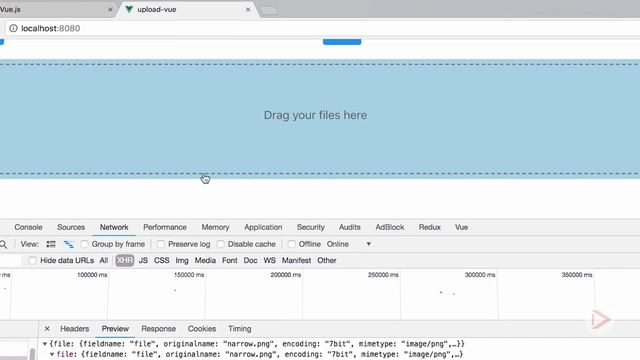
Task: Open the AdBlock DevTools tab
Action: pyautogui.click(x=389, y=227)
